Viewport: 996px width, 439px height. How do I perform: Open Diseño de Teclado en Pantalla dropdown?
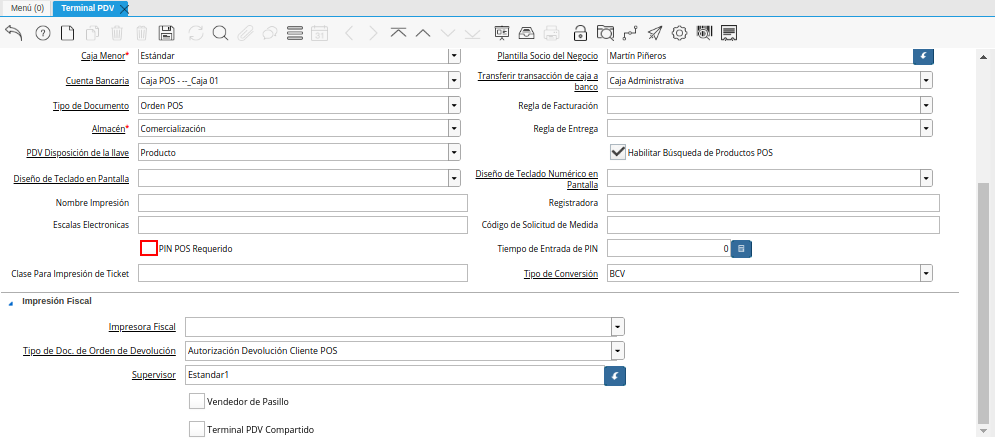point(454,179)
